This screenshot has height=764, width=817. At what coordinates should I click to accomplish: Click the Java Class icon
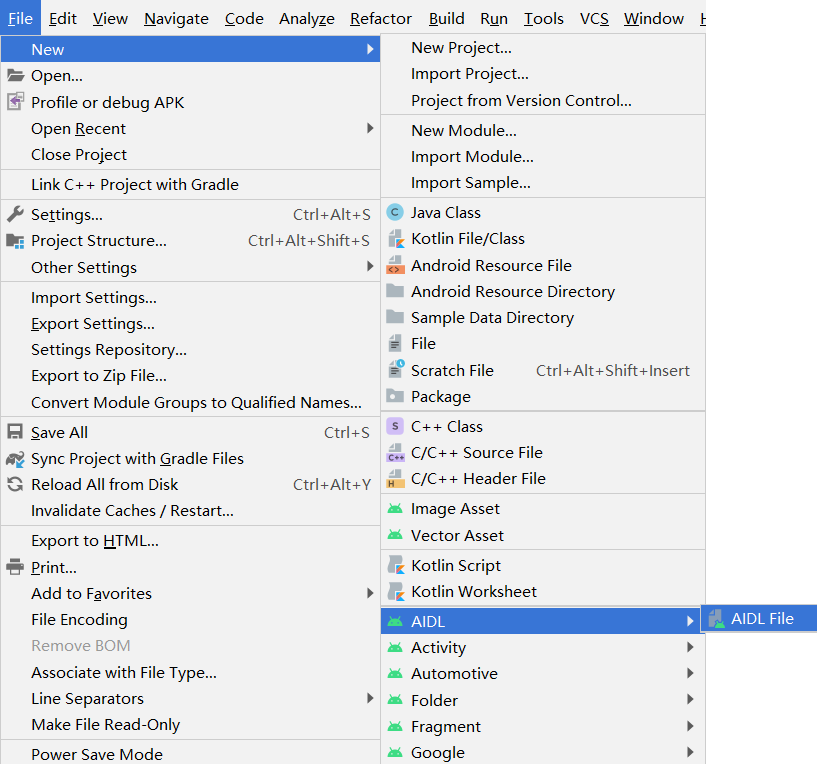pyautogui.click(x=395, y=212)
